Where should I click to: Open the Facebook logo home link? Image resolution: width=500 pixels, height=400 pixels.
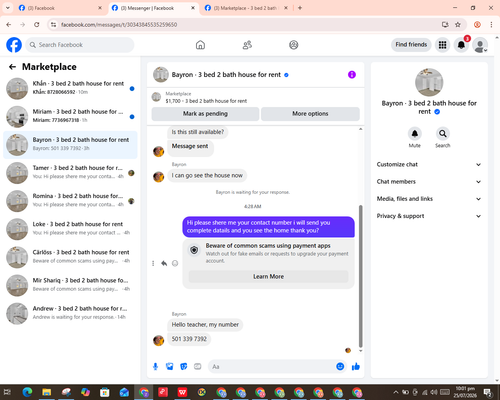coord(14,45)
